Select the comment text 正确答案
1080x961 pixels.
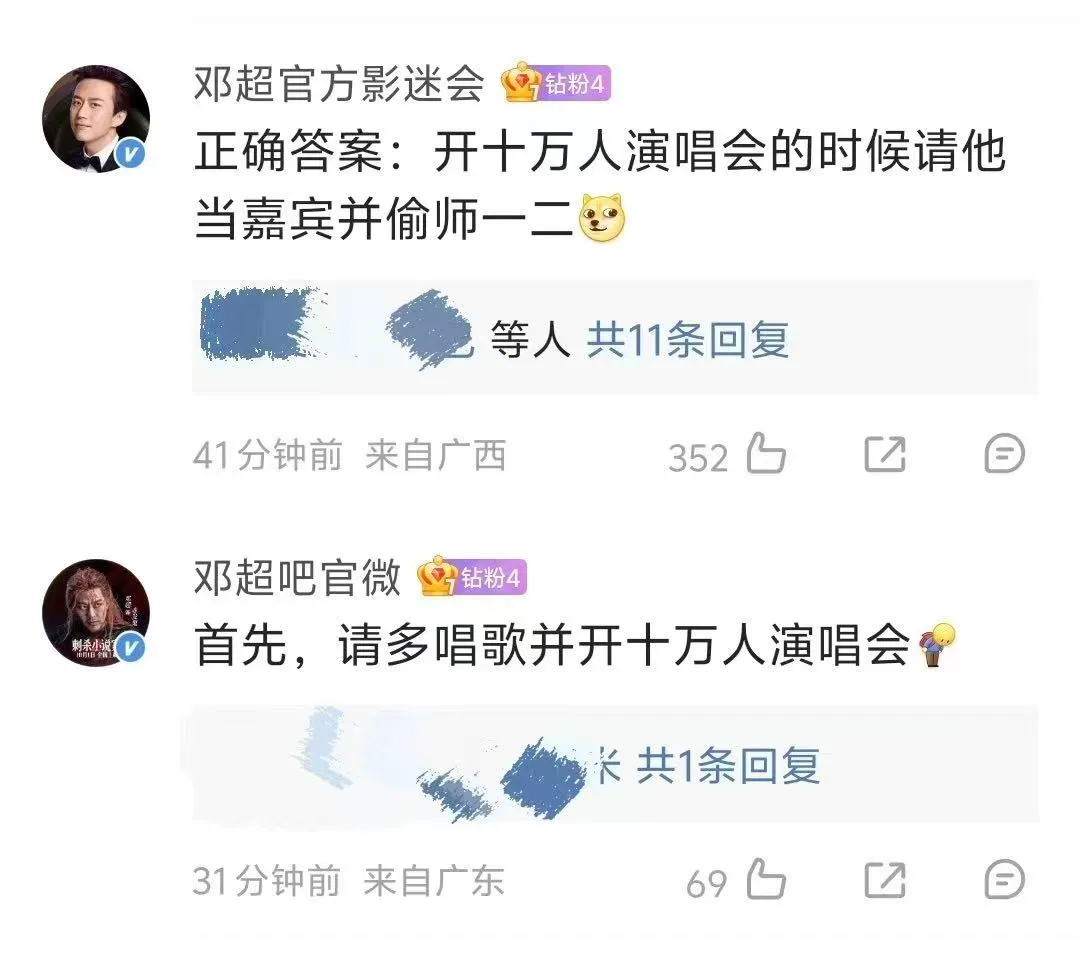(x=288, y=152)
